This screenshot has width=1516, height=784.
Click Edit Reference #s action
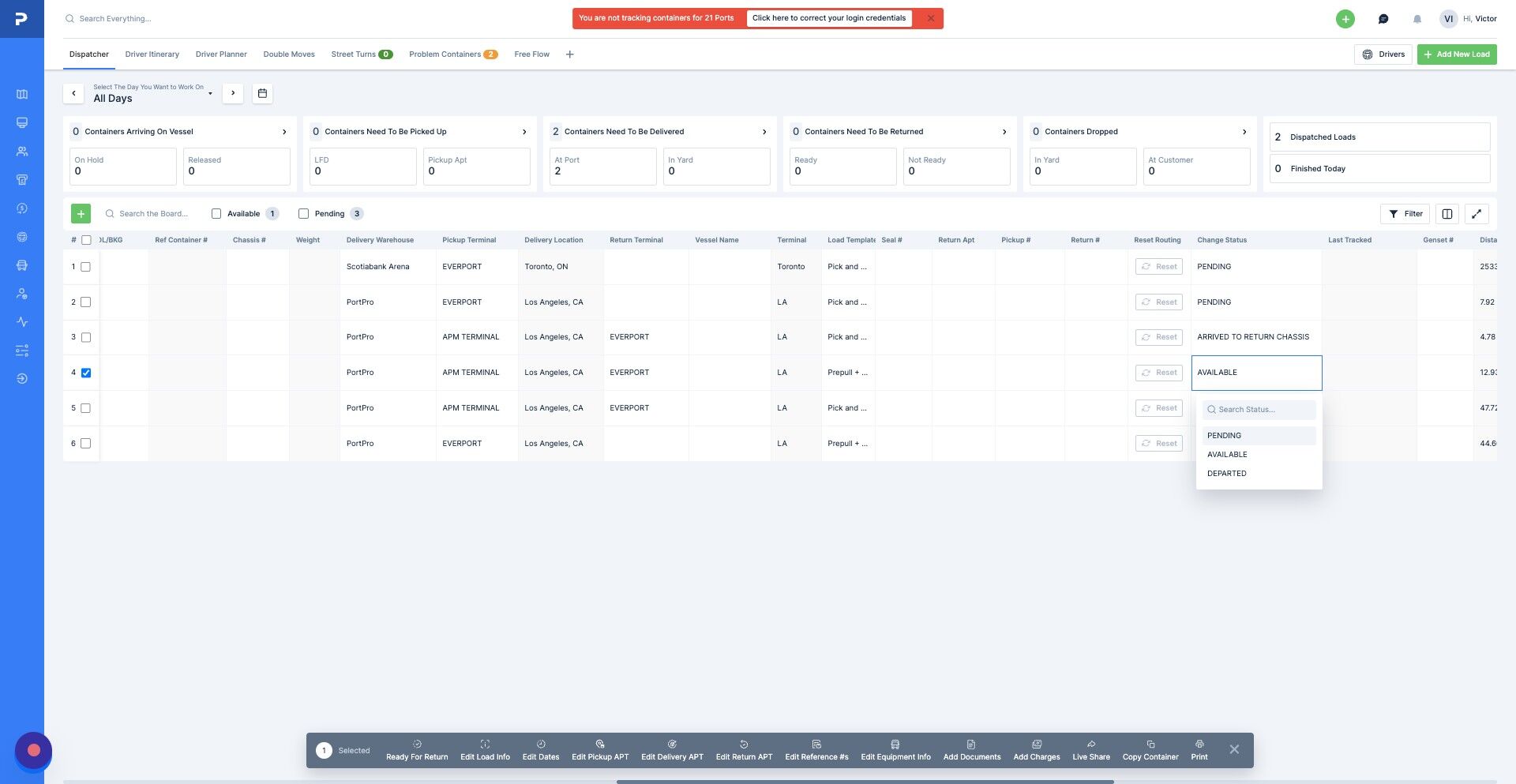816,750
